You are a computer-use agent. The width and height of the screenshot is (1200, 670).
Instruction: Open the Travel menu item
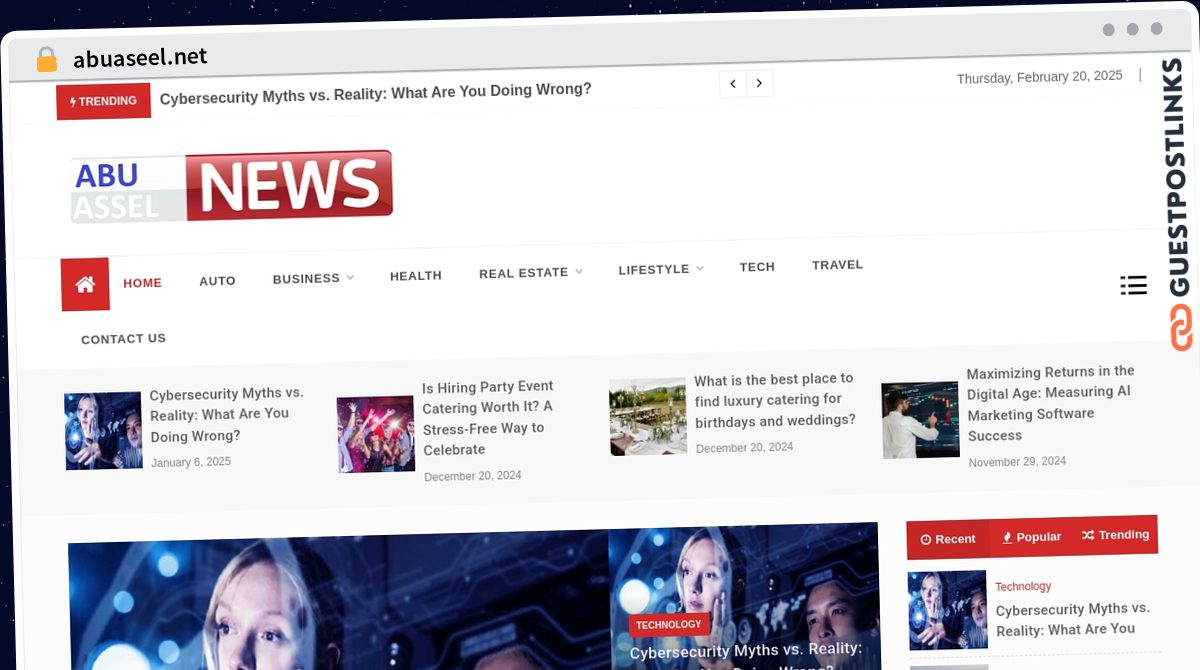(x=837, y=265)
